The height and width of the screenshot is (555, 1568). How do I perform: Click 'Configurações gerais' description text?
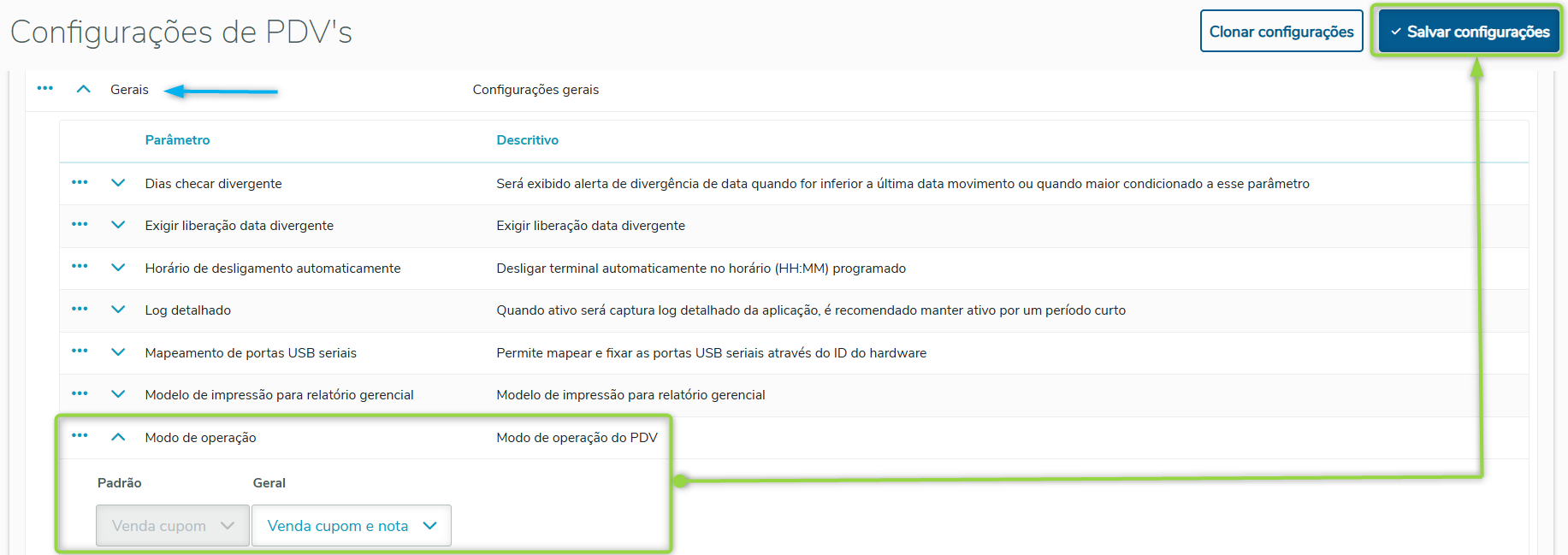535,90
